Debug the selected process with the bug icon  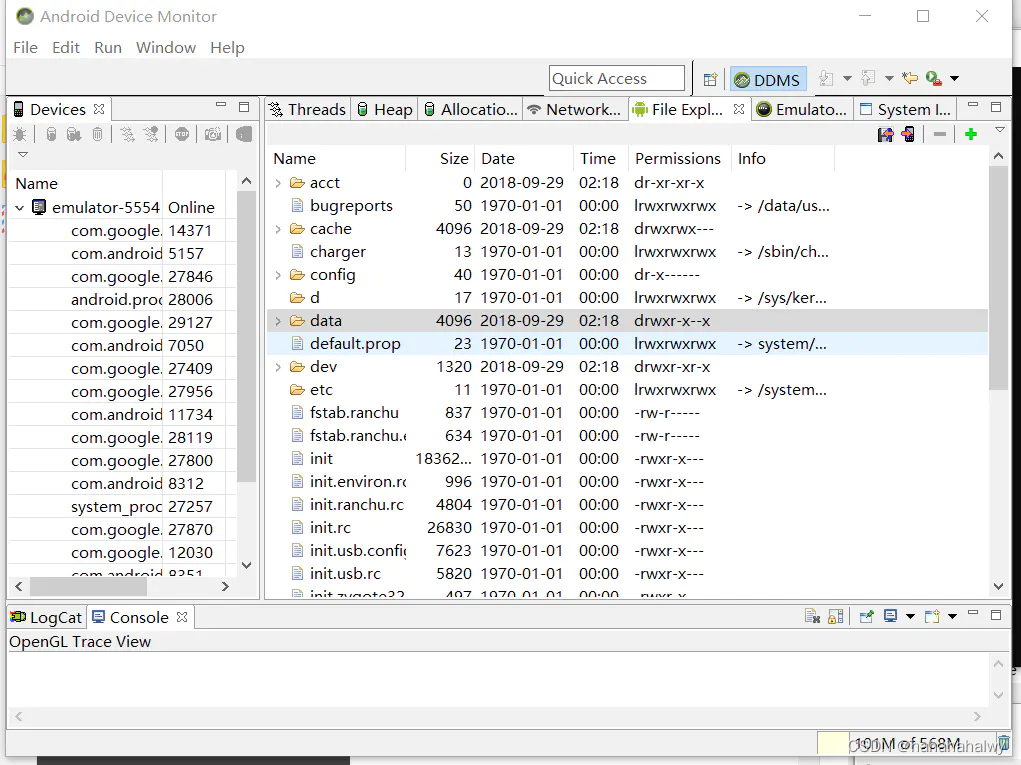pyautogui.click(x=21, y=133)
